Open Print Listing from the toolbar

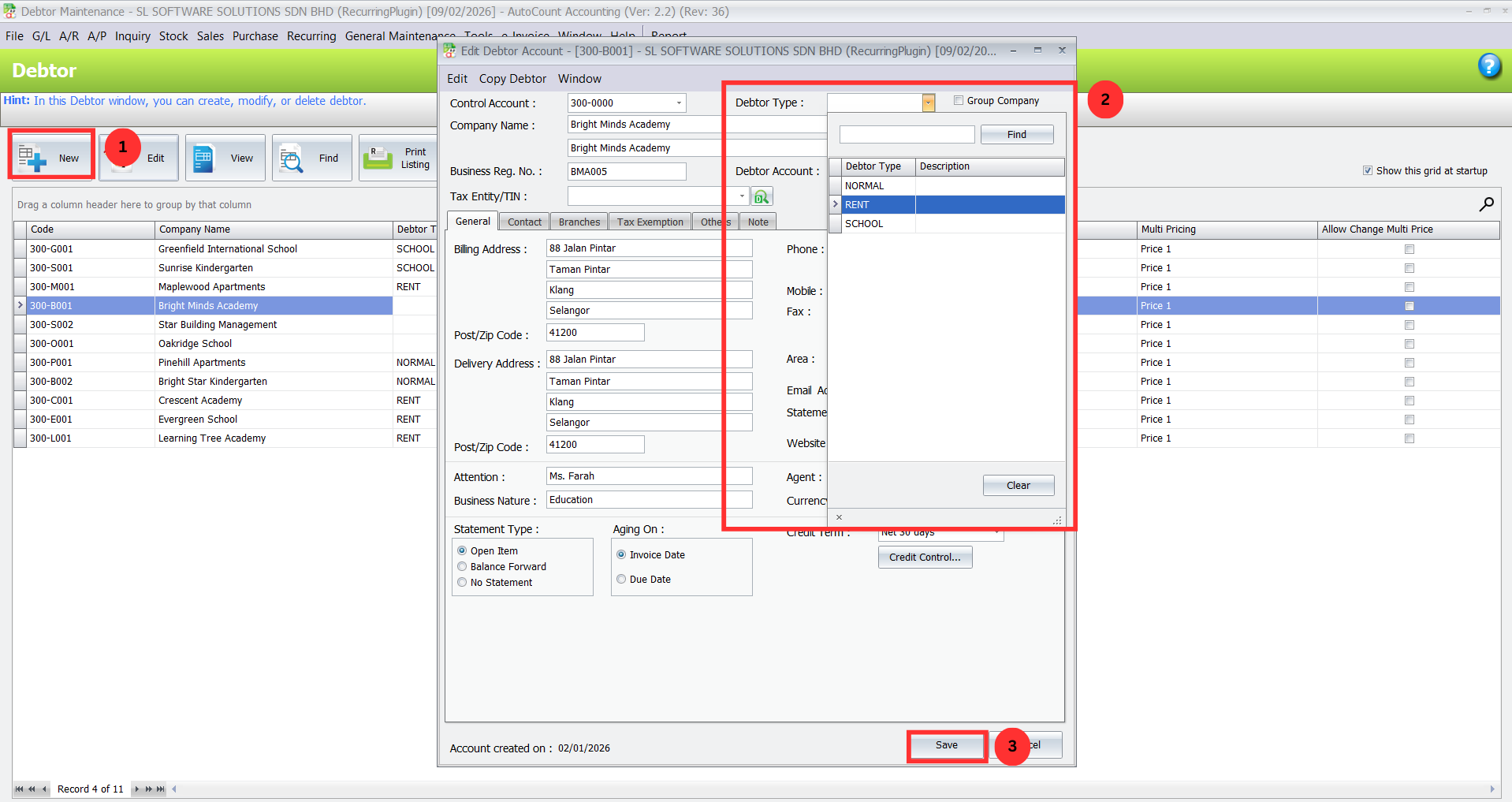[x=398, y=157]
